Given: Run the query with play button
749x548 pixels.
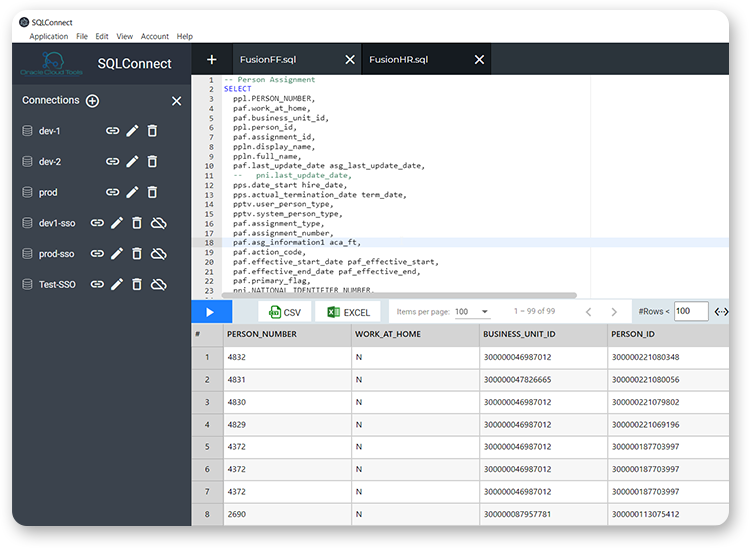Looking at the screenshot, I should click(211, 312).
